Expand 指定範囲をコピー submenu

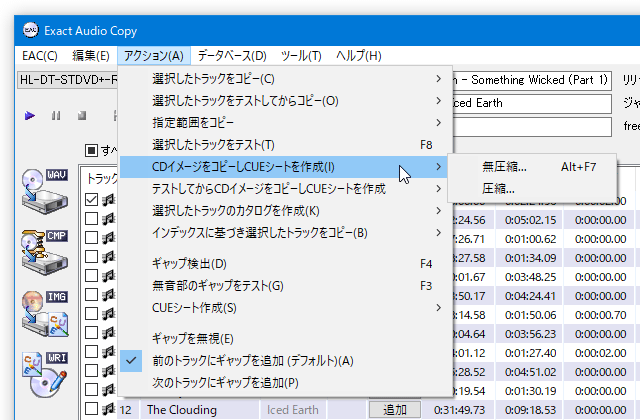[x=286, y=123]
